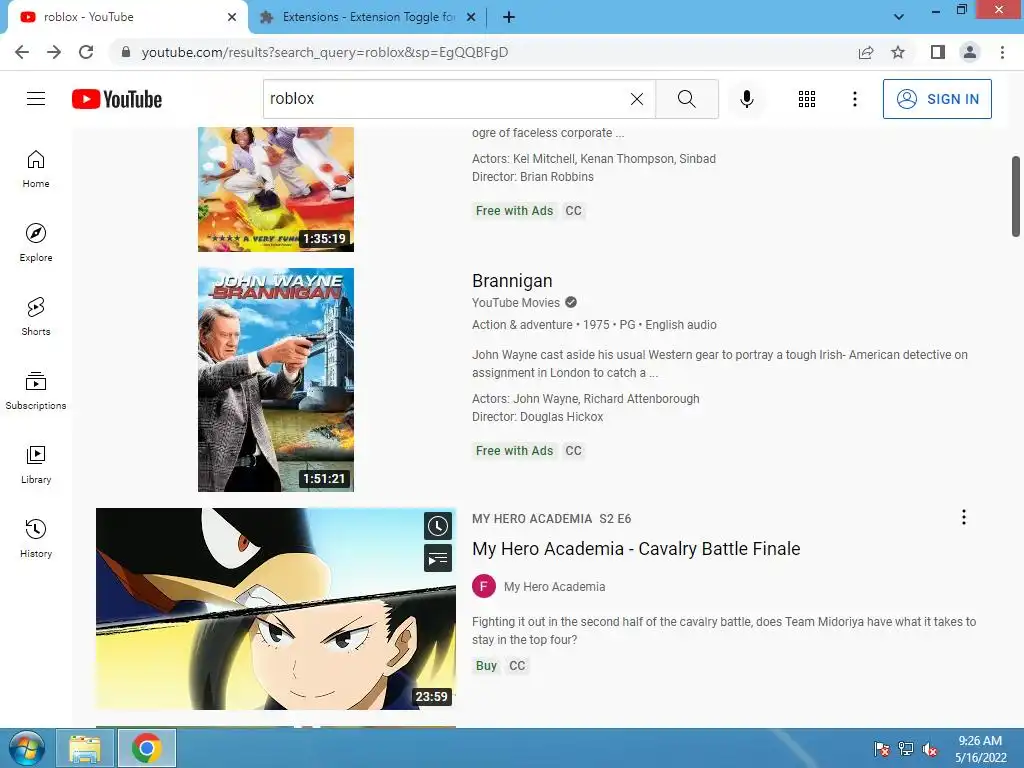The width and height of the screenshot is (1024, 768).
Task: Open the My Hero Academia channel name
Action: pos(554,586)
